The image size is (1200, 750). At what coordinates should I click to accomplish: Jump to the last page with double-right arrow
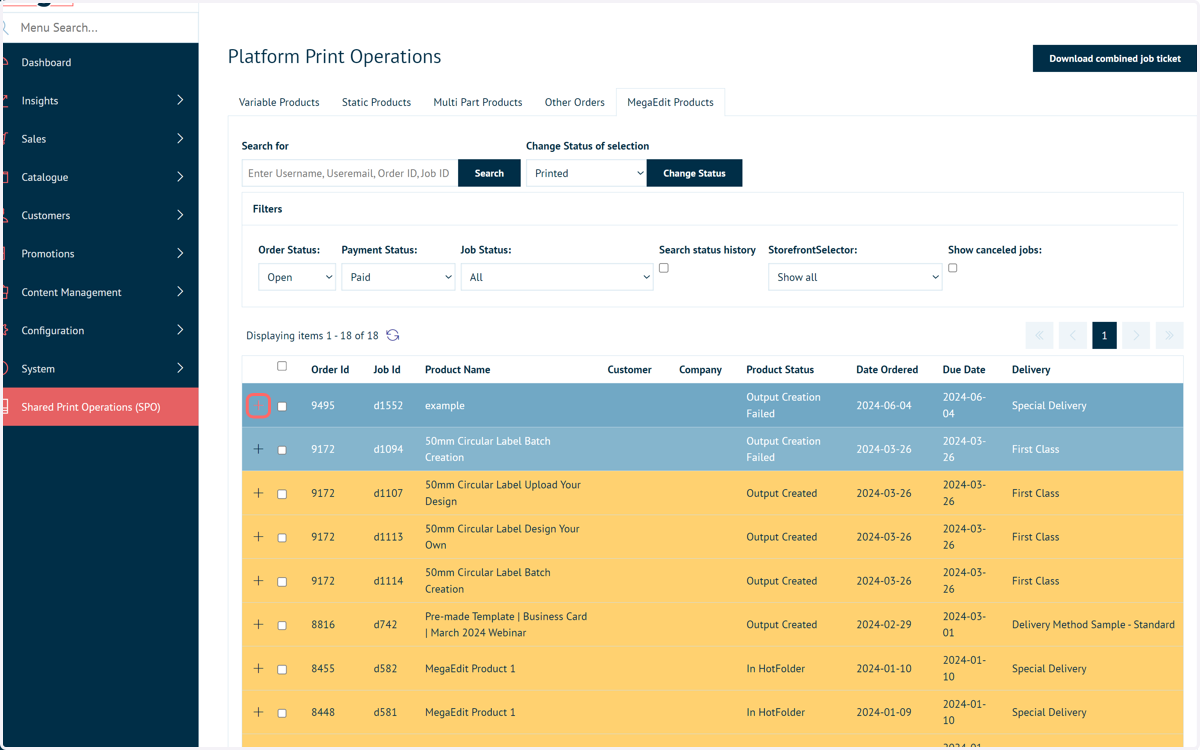[x=1169, y=335]
